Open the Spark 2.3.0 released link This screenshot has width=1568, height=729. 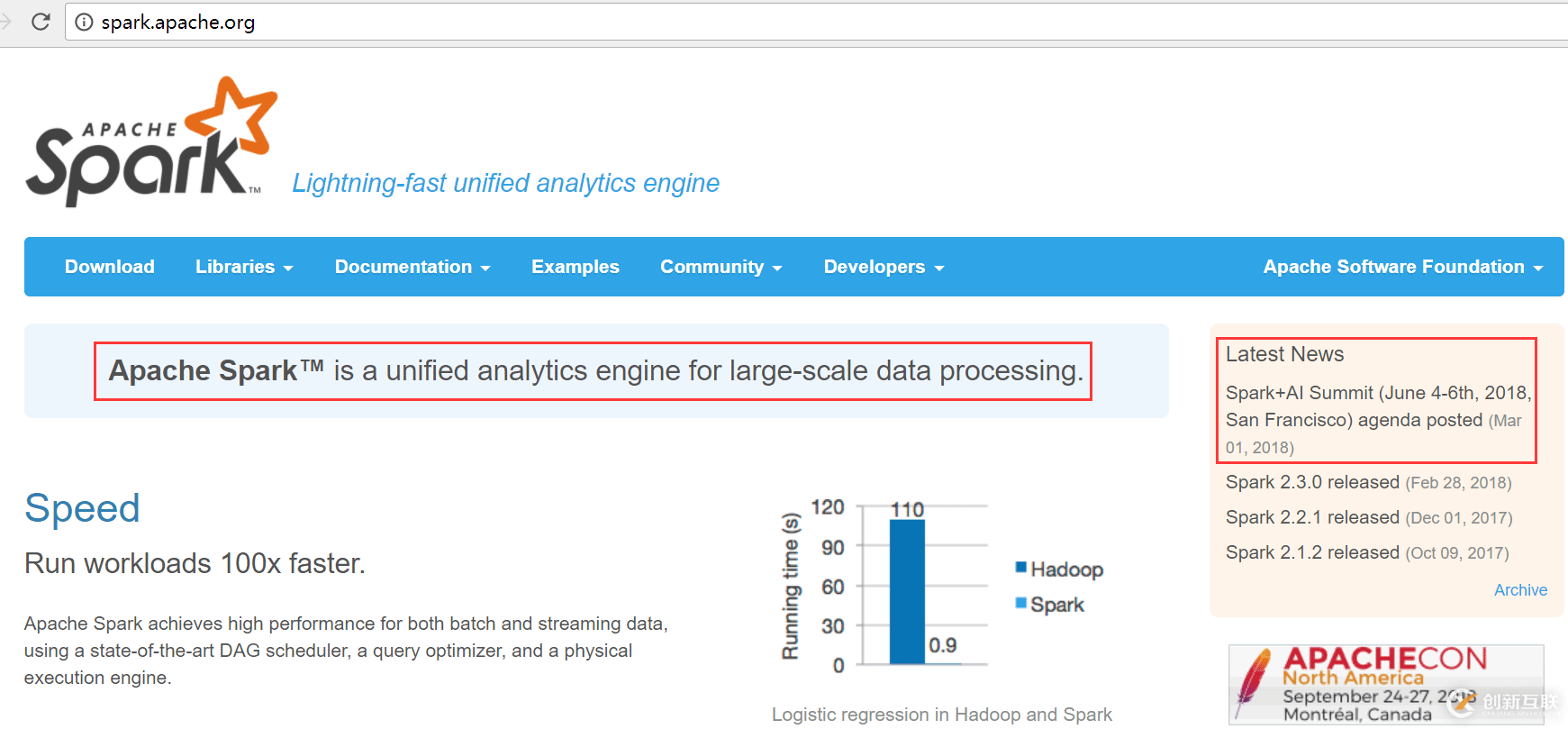coord(1312,482)
